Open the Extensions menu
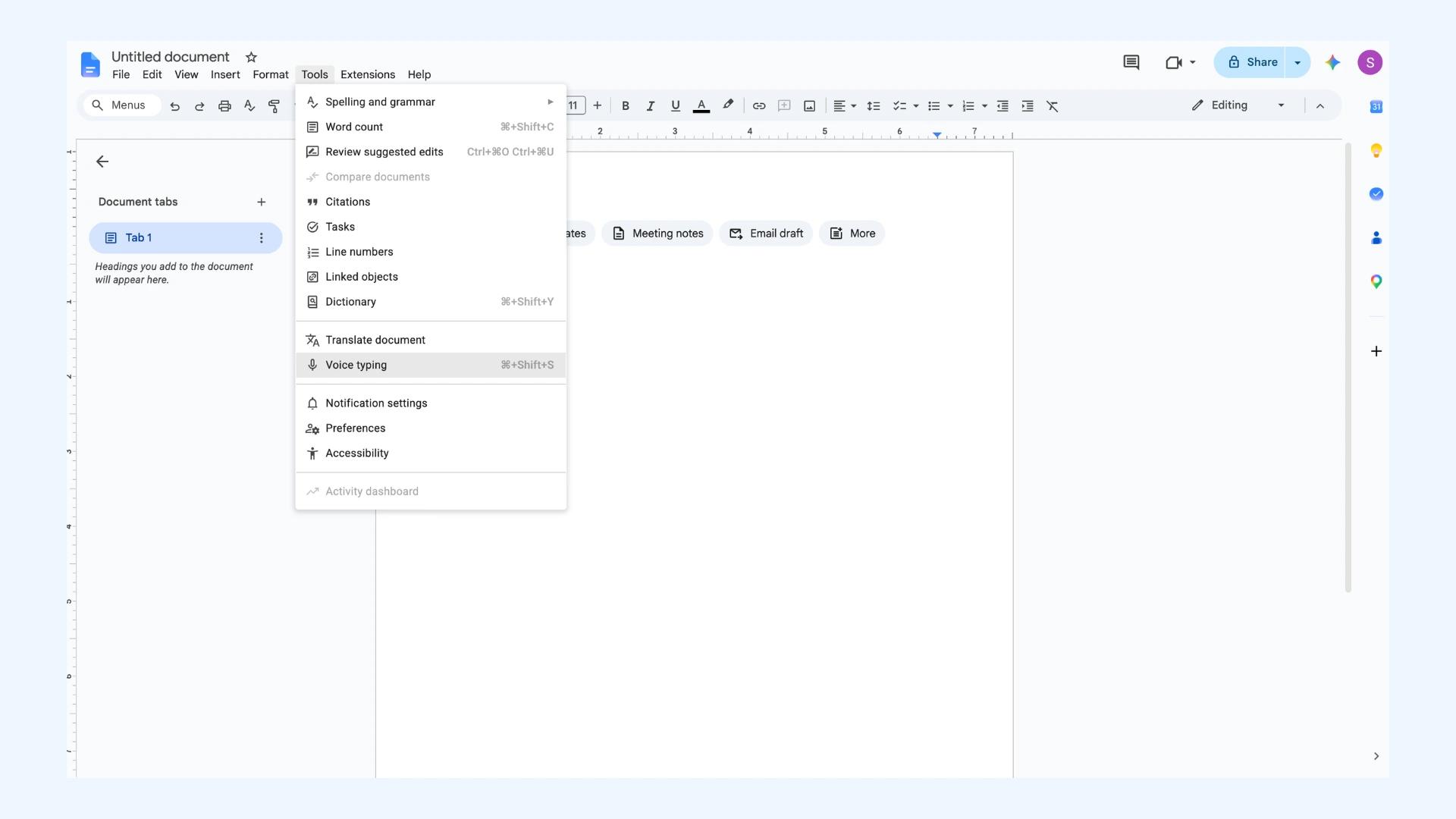This screenshot has height=819, width=1456. (x=368, y=74)
